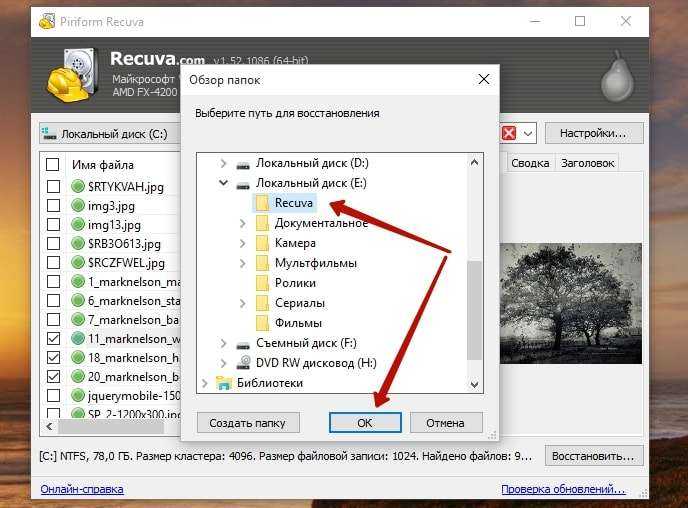The width and height of the screenshot is (688, 508).
Task: Click the Фильмы folder icon
Action: [x=262, y=323]
